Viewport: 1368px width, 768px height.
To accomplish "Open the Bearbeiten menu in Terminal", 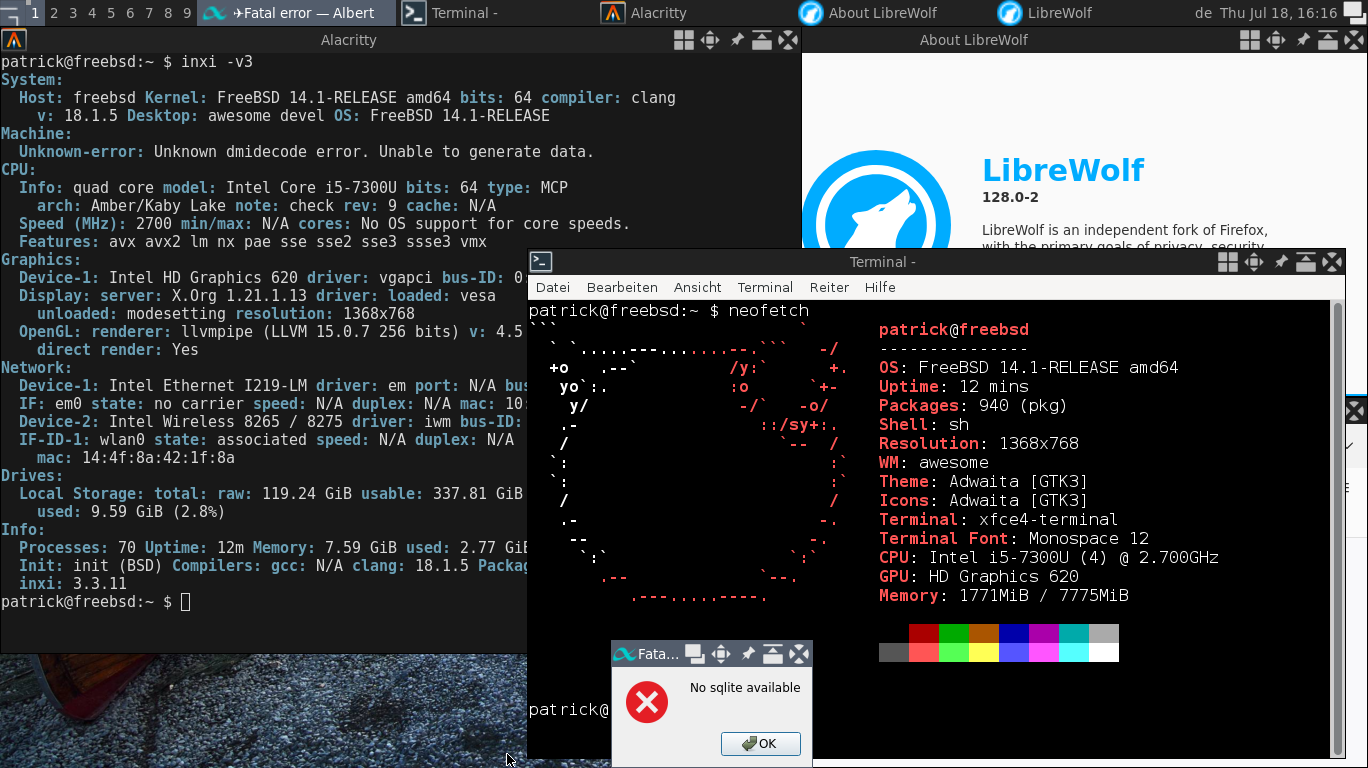I will coord(622,287).
